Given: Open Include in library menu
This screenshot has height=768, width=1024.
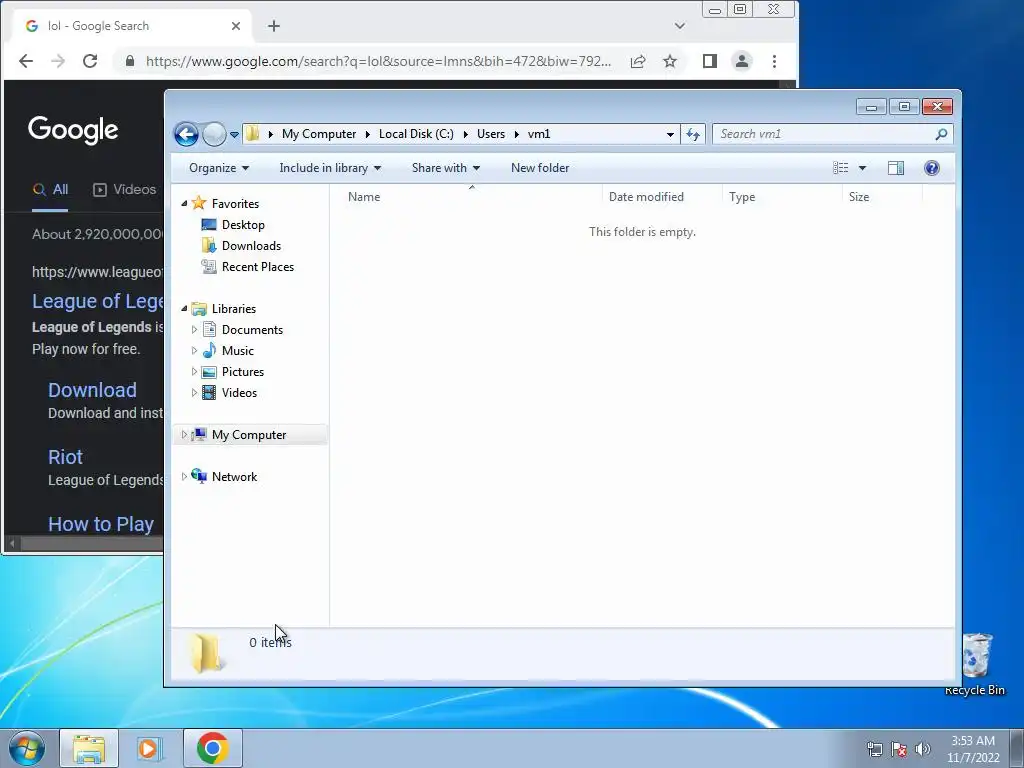Looking at the screenshot, I should click(x=330, y=168).
